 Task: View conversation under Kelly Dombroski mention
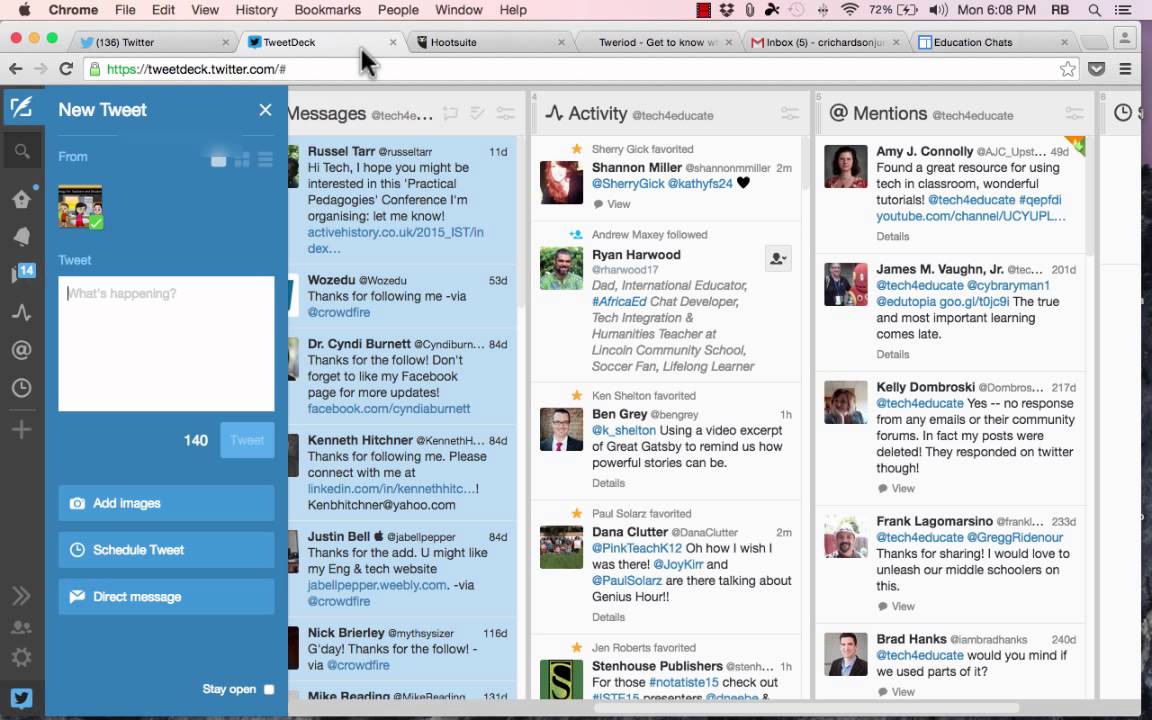pos(896,489)
